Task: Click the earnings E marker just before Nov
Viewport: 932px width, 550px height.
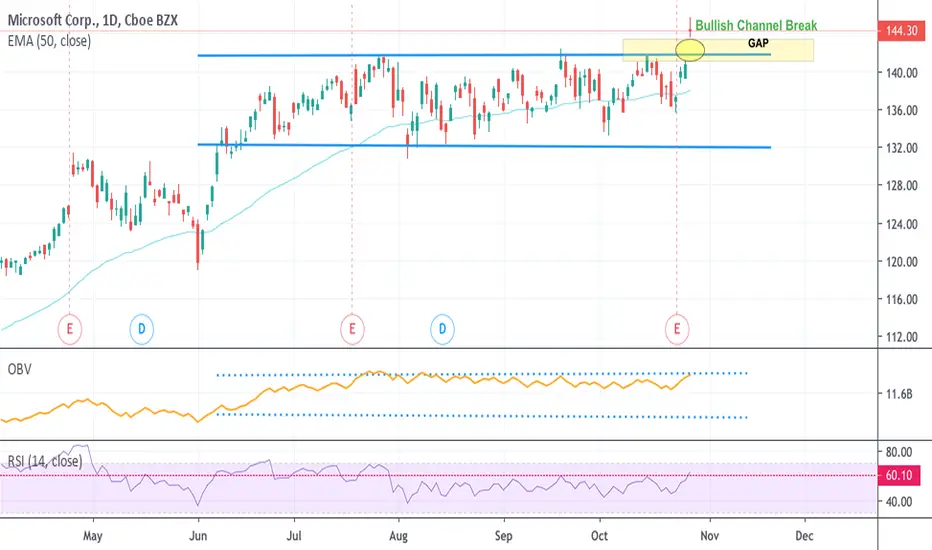Action: click(676, 329)
